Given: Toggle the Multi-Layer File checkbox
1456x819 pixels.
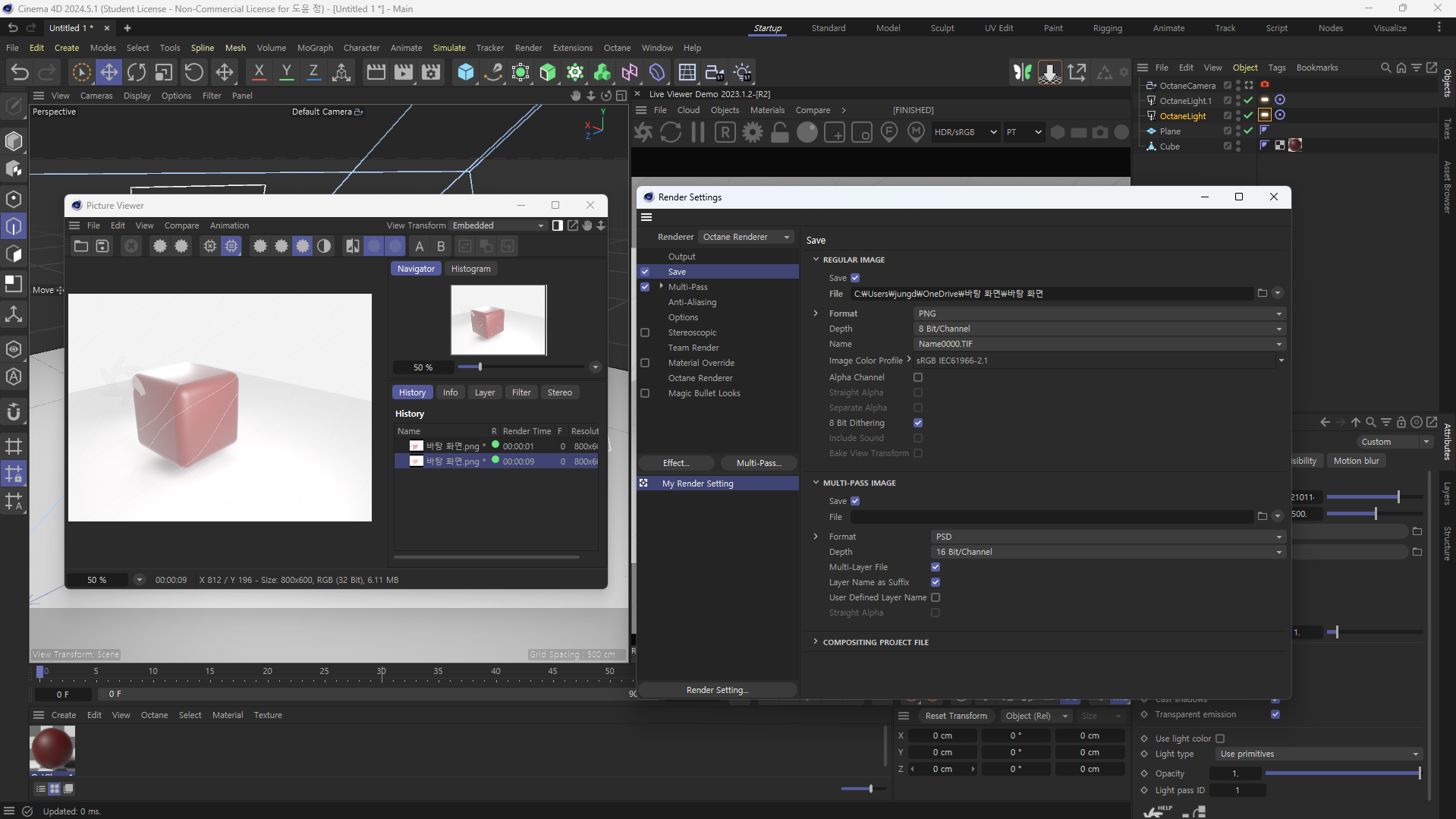Looking at the screenshot, I should [936, 567].
